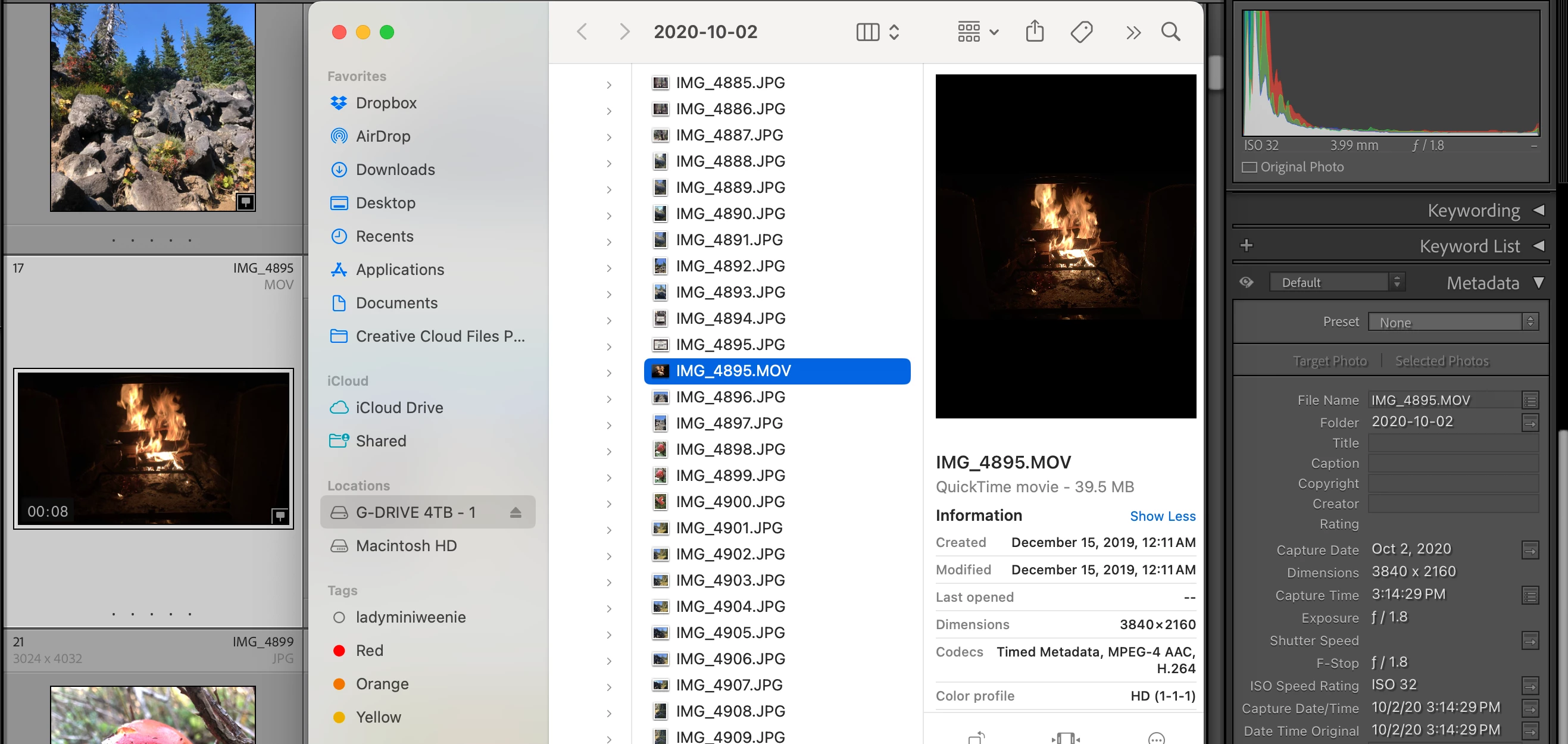Screen dimensions: 1568x744
Task: Click the Title metadata input field
Action: click(1453, 443)
